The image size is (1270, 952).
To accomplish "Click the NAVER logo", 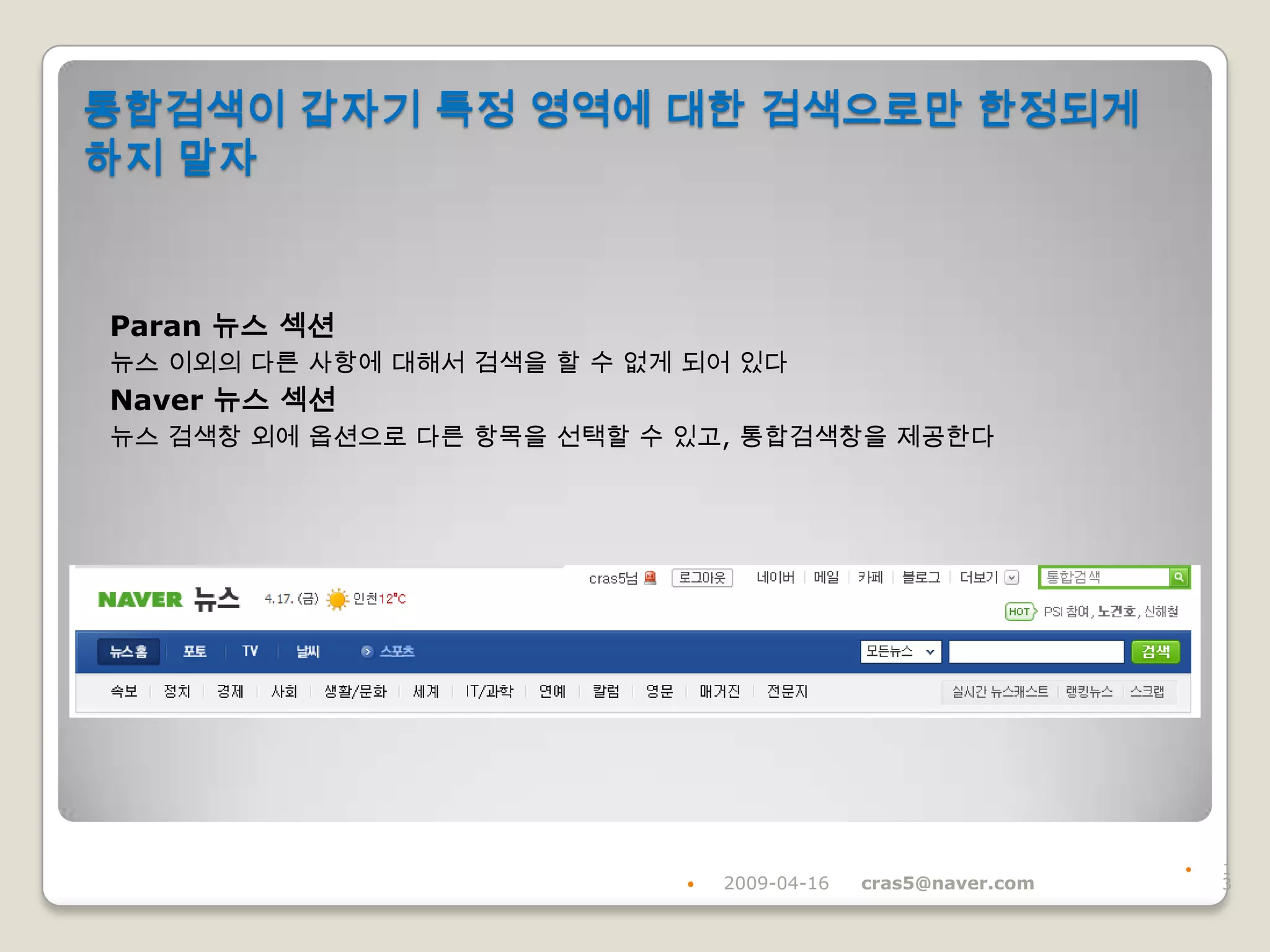I will [140, 599].
